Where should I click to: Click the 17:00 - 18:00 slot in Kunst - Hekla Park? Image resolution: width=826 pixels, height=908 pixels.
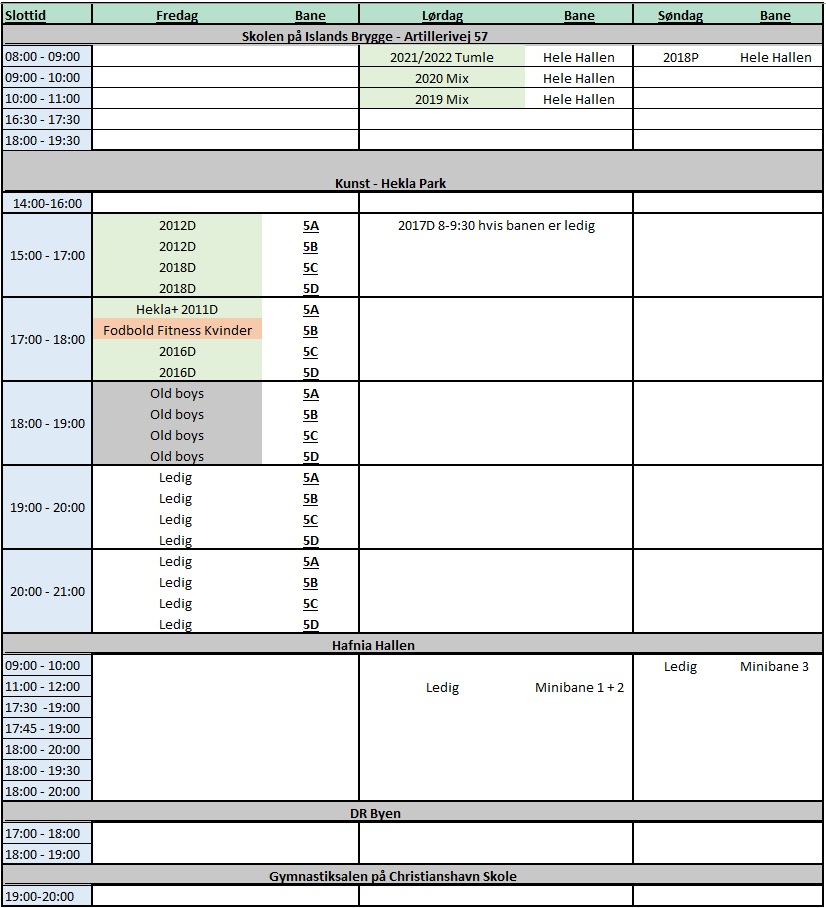[47, 339]
